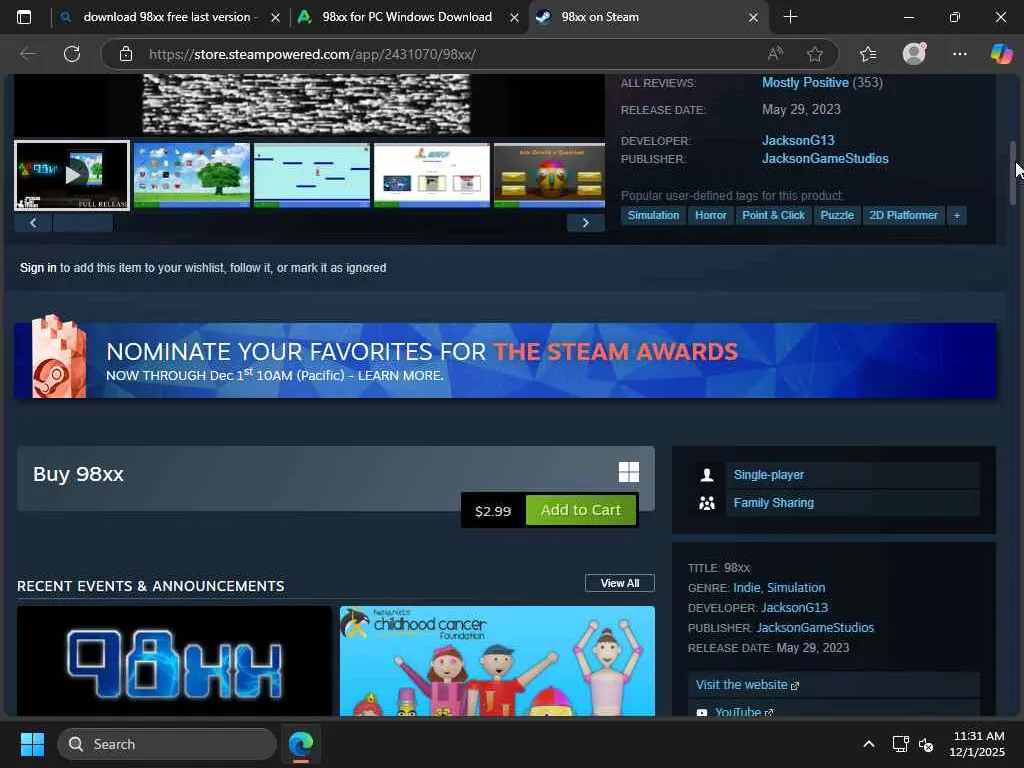Add page to favorites star icon
Screen dimensions: 1024x768
tap(814, 54)
